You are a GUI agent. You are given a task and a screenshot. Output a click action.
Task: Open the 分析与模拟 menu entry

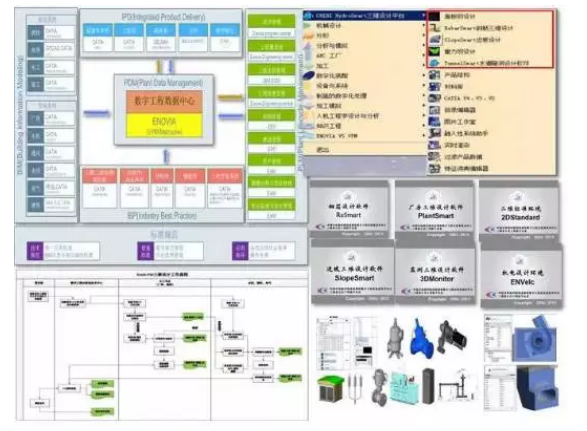click(x=332, y=46)
